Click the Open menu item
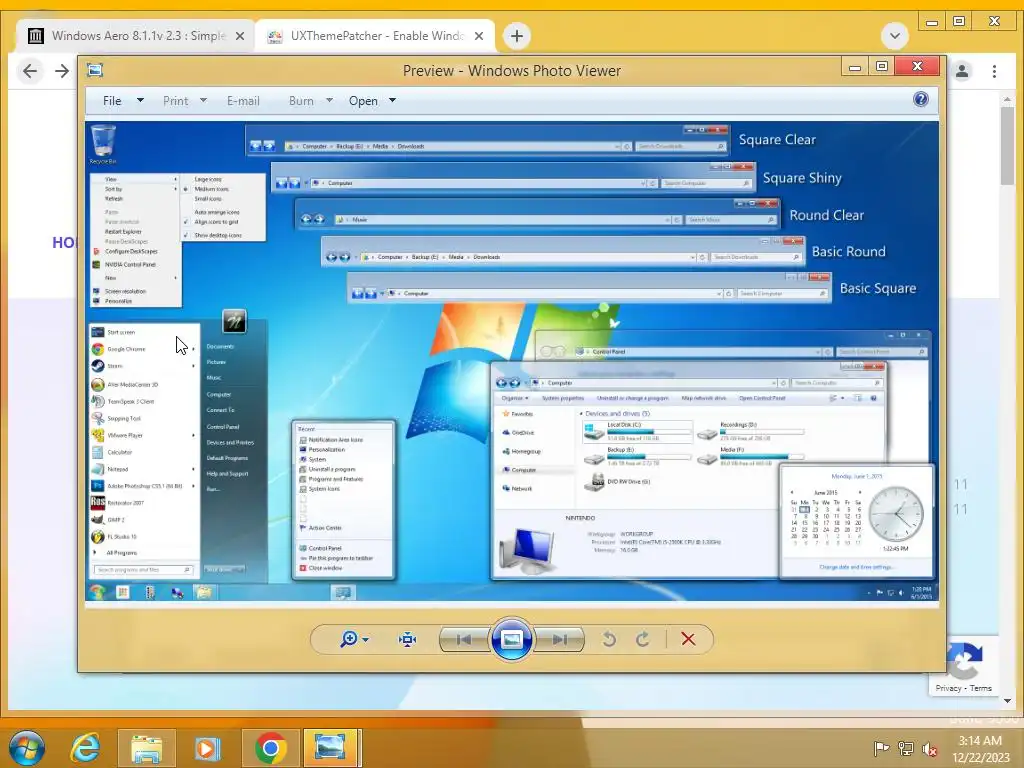The width and height of the screenshot is (1024, 768). [x=363, y=101]
